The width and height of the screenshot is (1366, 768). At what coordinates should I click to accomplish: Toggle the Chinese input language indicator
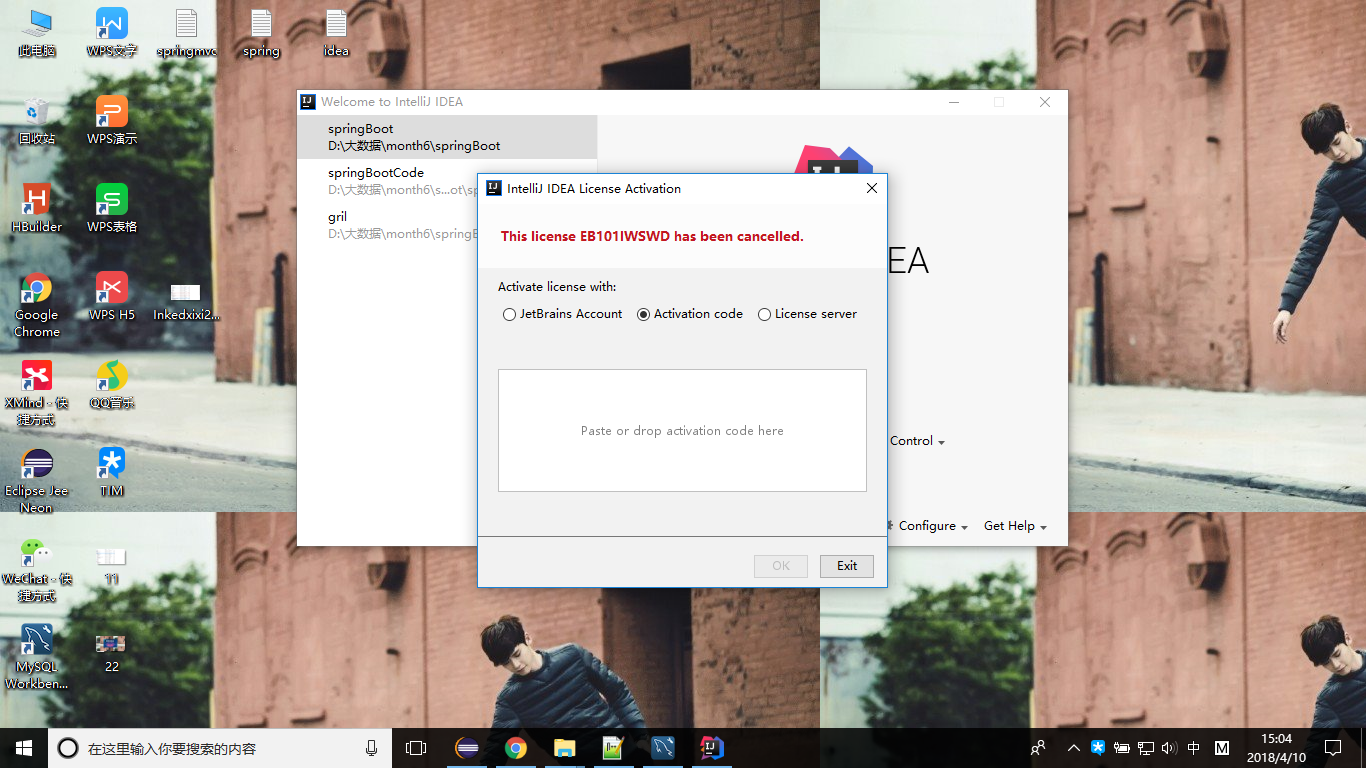coord(1194,748)
